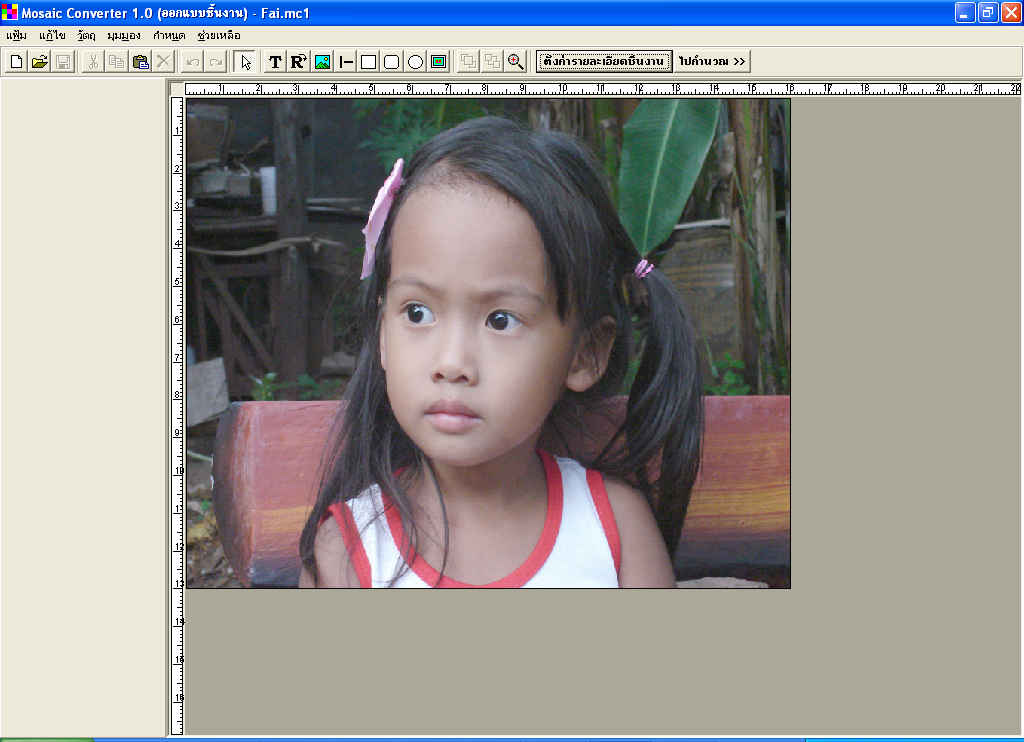Click the ตั้งค่ารายละเอียดชิ้นงาน button
Image resolution: width=1024 pixels, height=742 pixels.
604,61
